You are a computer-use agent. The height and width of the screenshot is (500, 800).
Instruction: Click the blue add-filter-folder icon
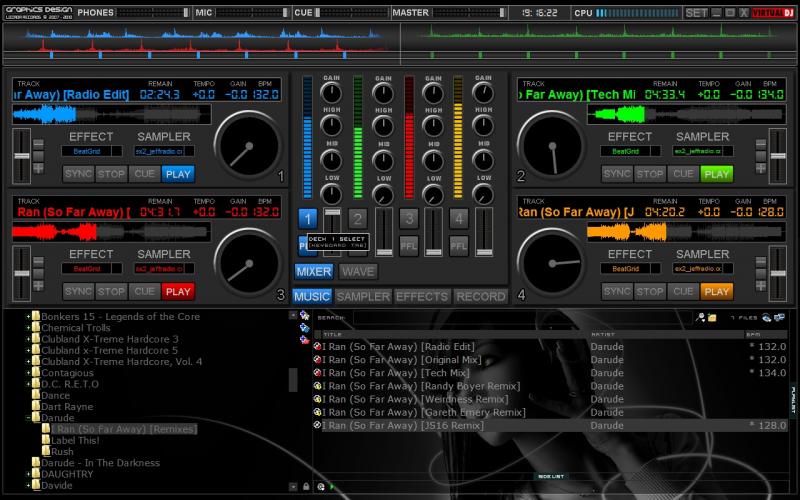304,328
